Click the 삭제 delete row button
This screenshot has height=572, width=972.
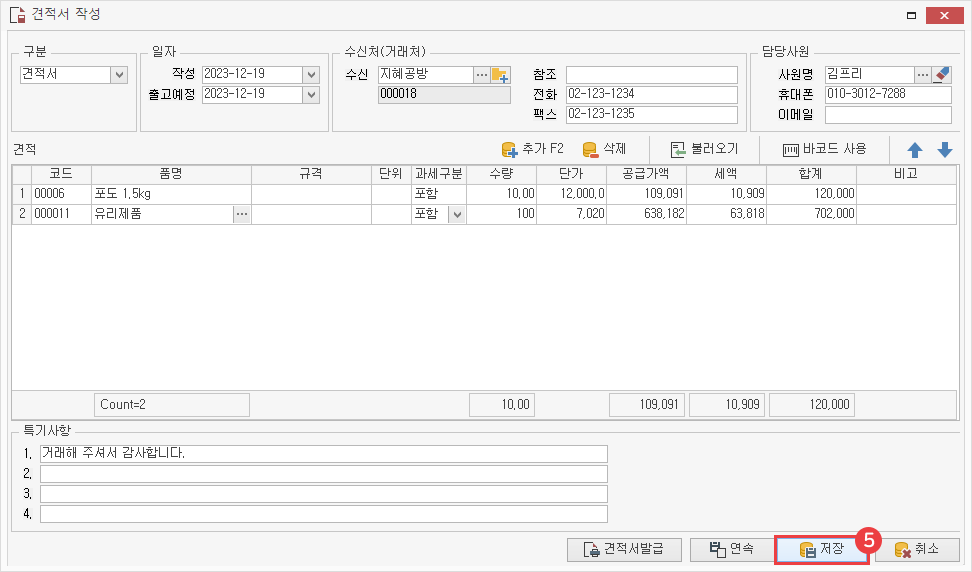604,149
